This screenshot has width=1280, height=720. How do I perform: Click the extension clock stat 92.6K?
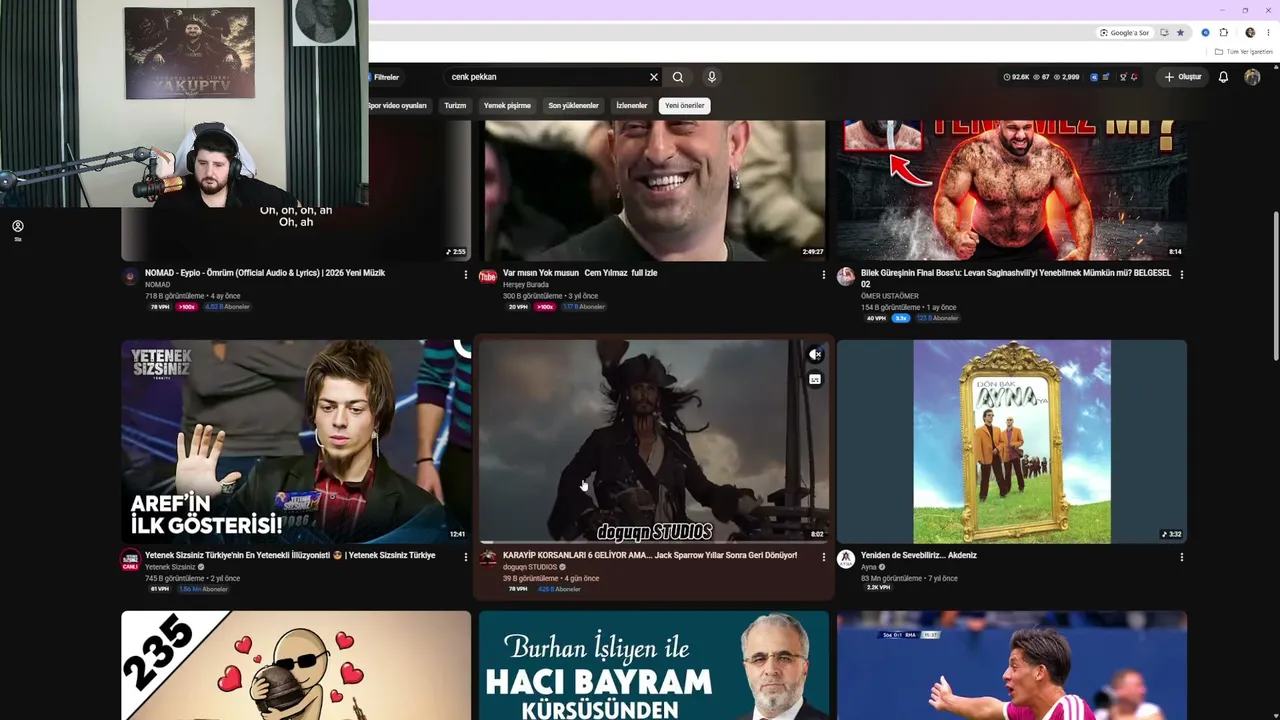pyautogui.click(x=1016, y=77)
